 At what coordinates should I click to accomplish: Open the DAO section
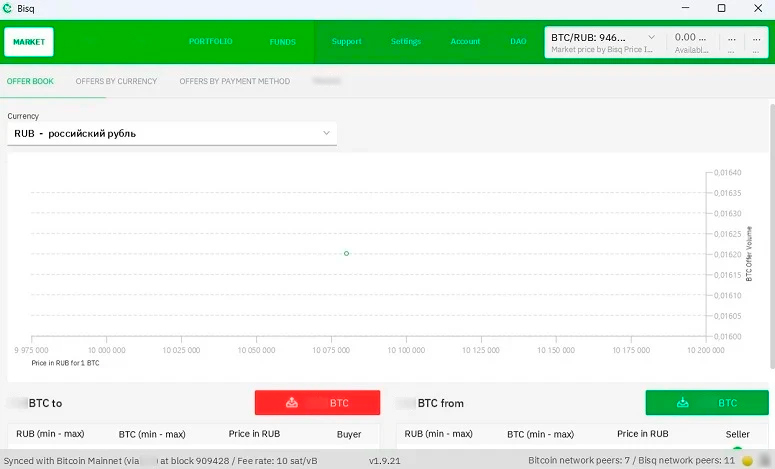[x=518, y=42]
